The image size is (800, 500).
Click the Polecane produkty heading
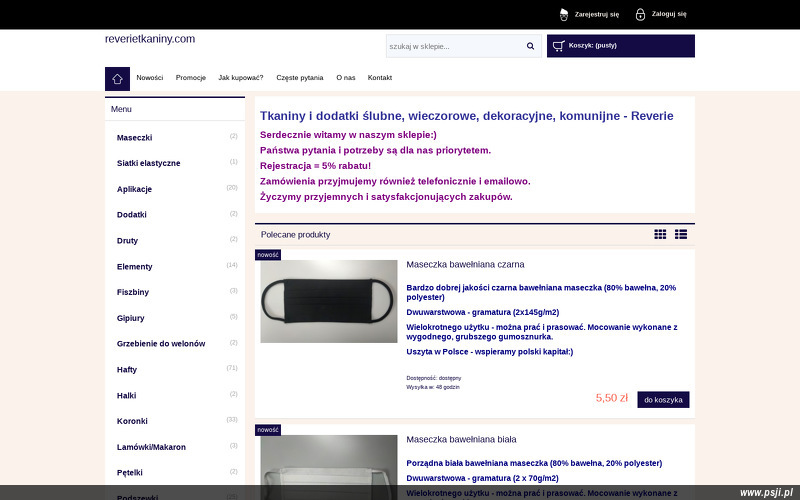click(x=295, y=235)
